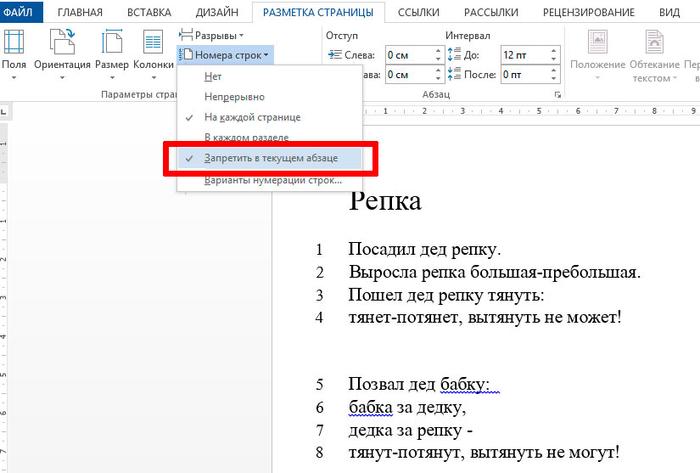
Task: Select 'На каждой странице' numbering option
Action: click(252, 117)
